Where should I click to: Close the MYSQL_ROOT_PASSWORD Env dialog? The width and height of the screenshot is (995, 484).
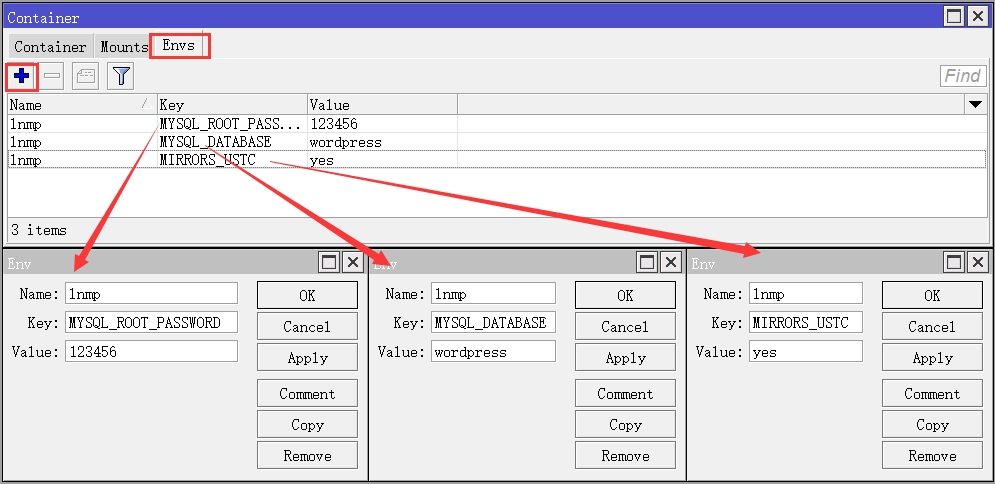(353, 262)
